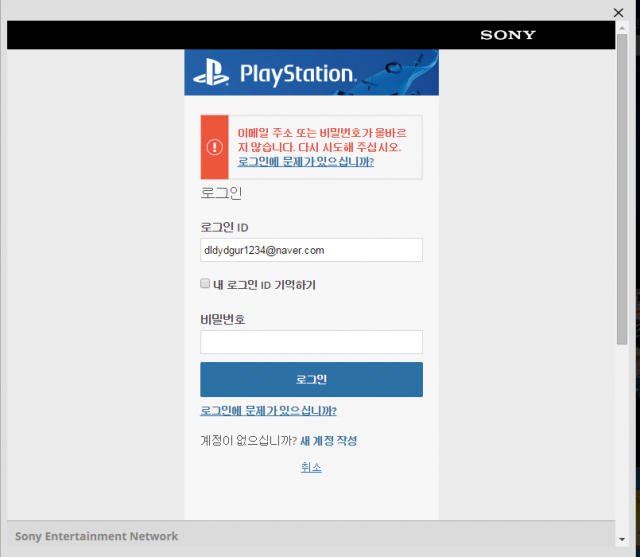Click the 로그인 heading text
The width and height of the screenshot is (640, 557).
tap(221, 193)
